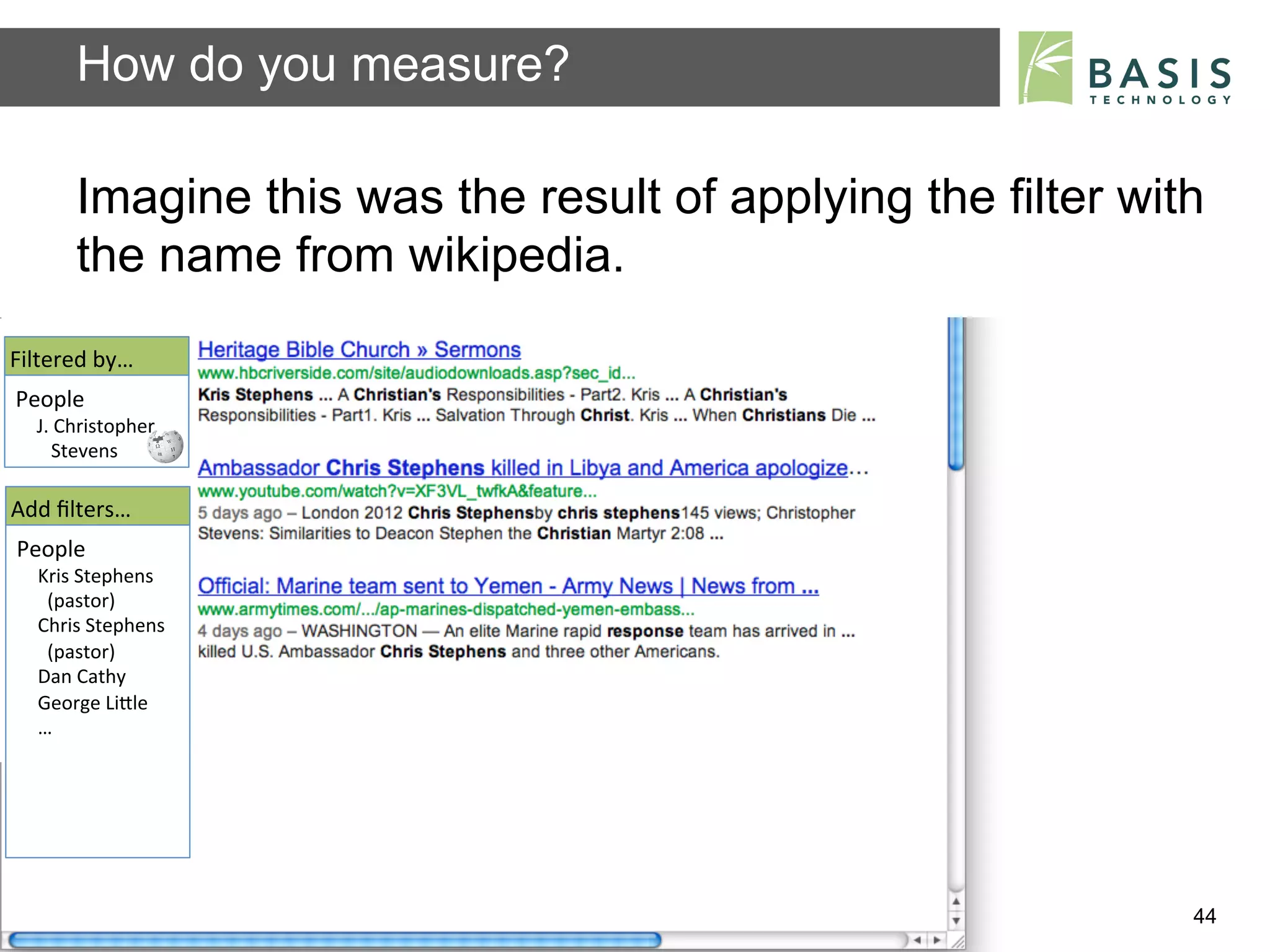Open Ambassador Chris Stephens killed in Libya link

522,468
